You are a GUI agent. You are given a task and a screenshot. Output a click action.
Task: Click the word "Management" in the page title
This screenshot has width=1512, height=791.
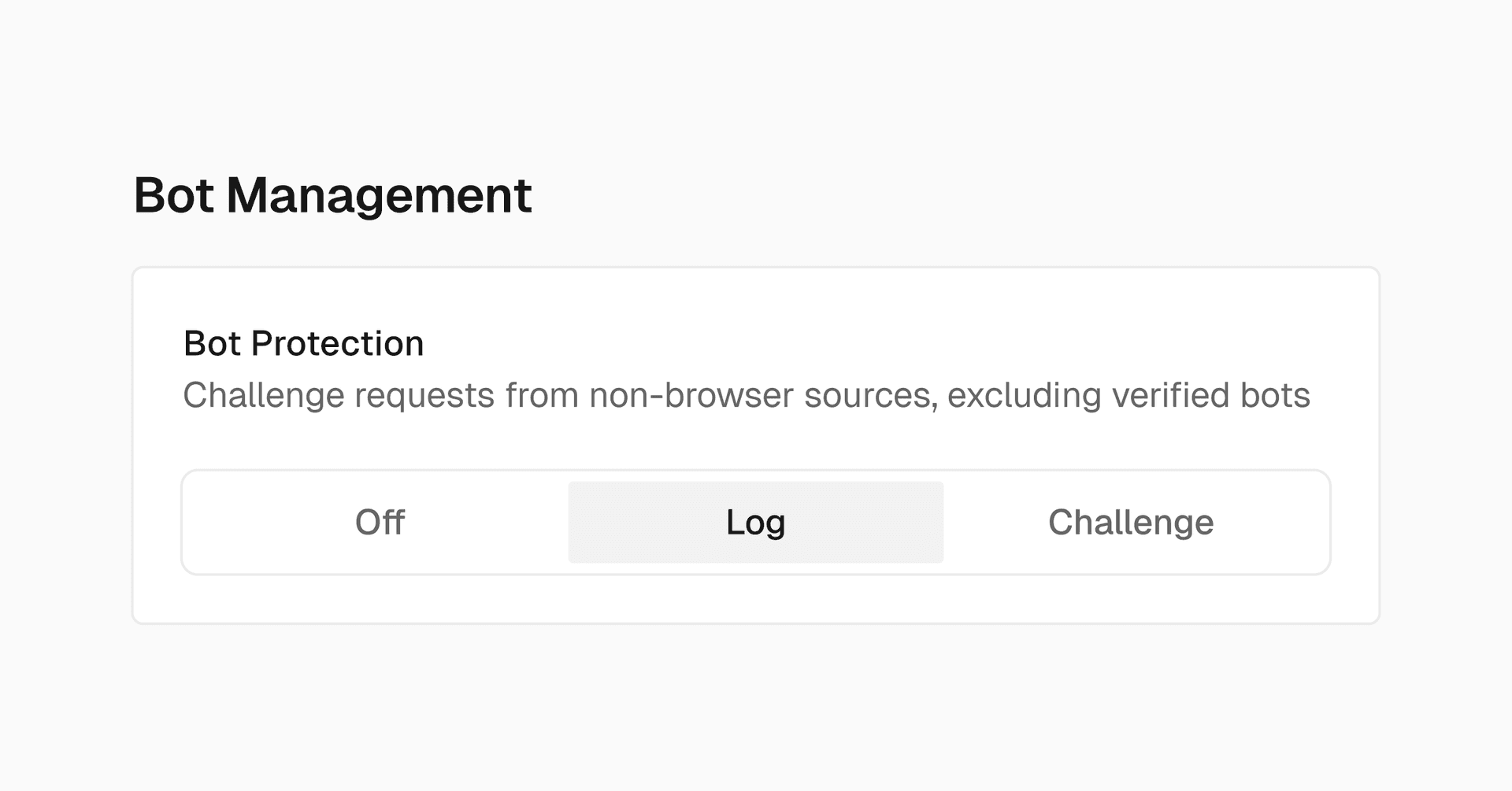(379, 195)
